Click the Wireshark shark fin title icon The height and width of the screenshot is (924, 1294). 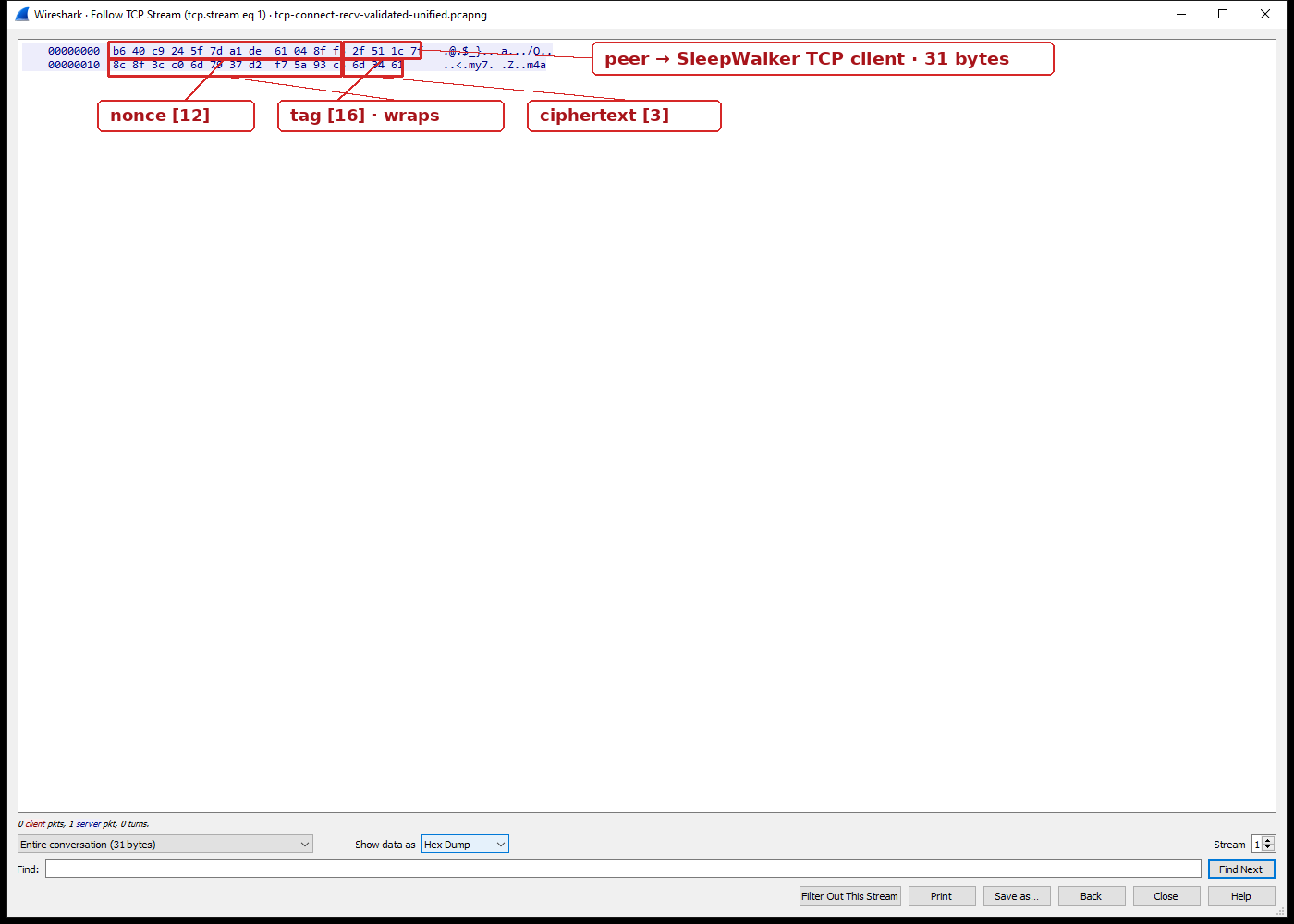click(22, 14)
